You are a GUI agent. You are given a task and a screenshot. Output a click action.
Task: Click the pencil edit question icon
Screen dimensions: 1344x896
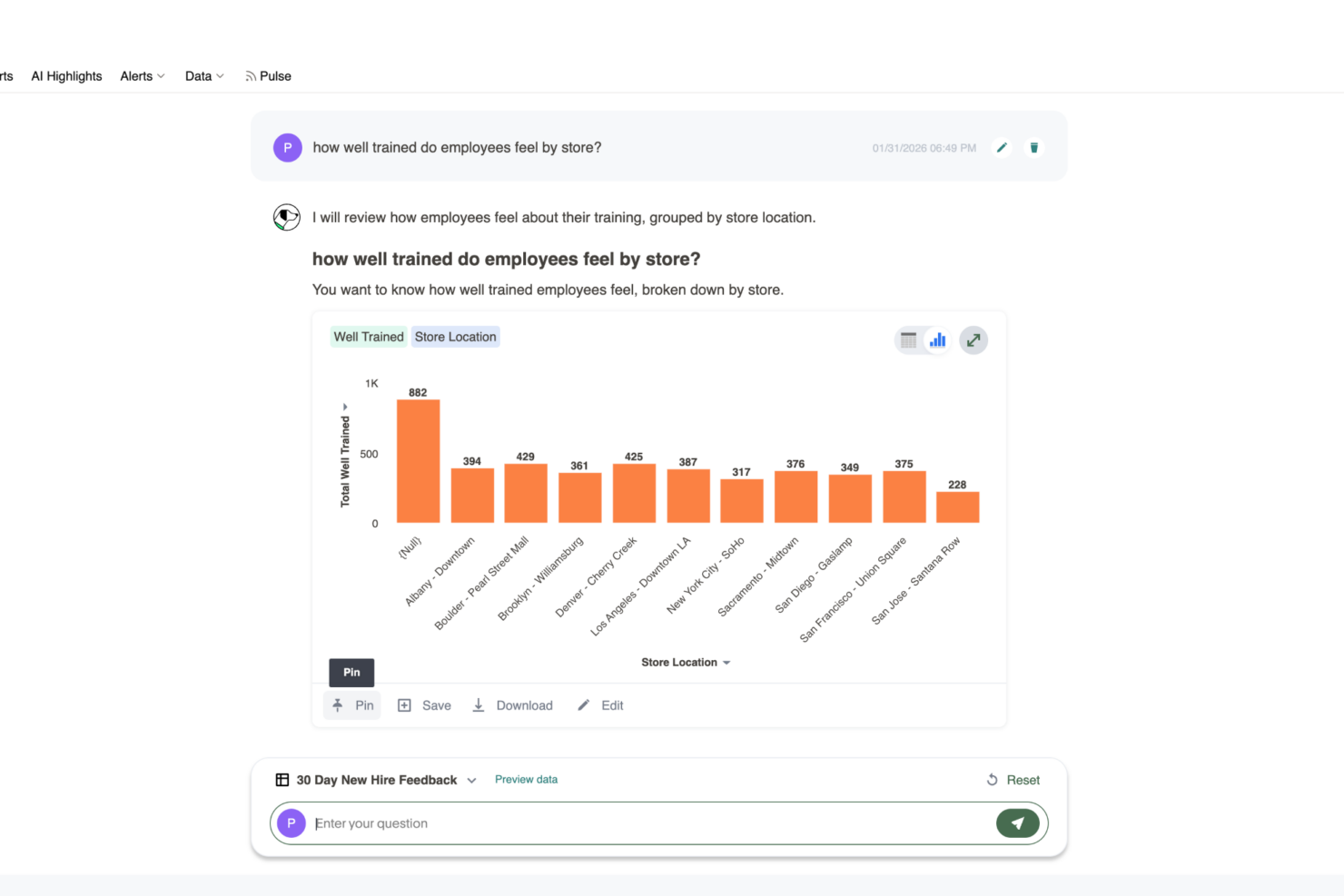click(x=1002, y=148)
